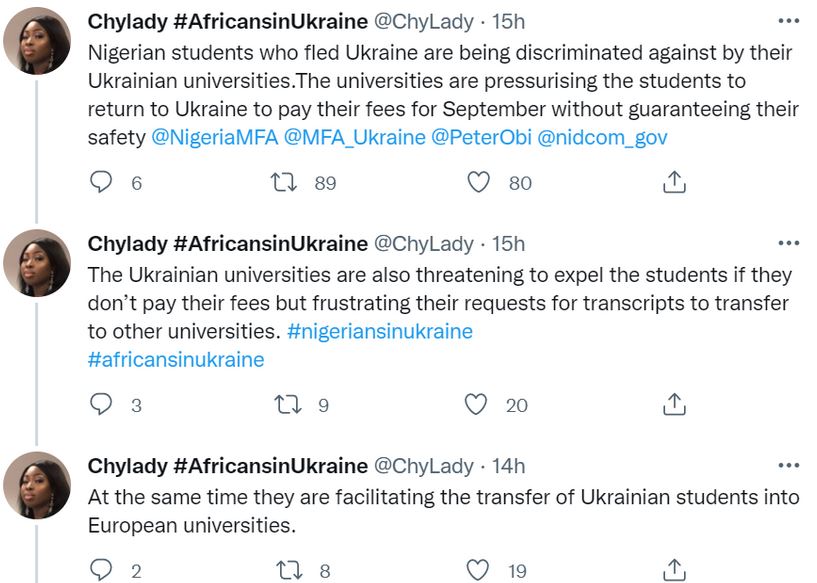817x583 pixels.
Task: Visit the @PeterObi mentioned profile
Action: click(x=481, y=138)
